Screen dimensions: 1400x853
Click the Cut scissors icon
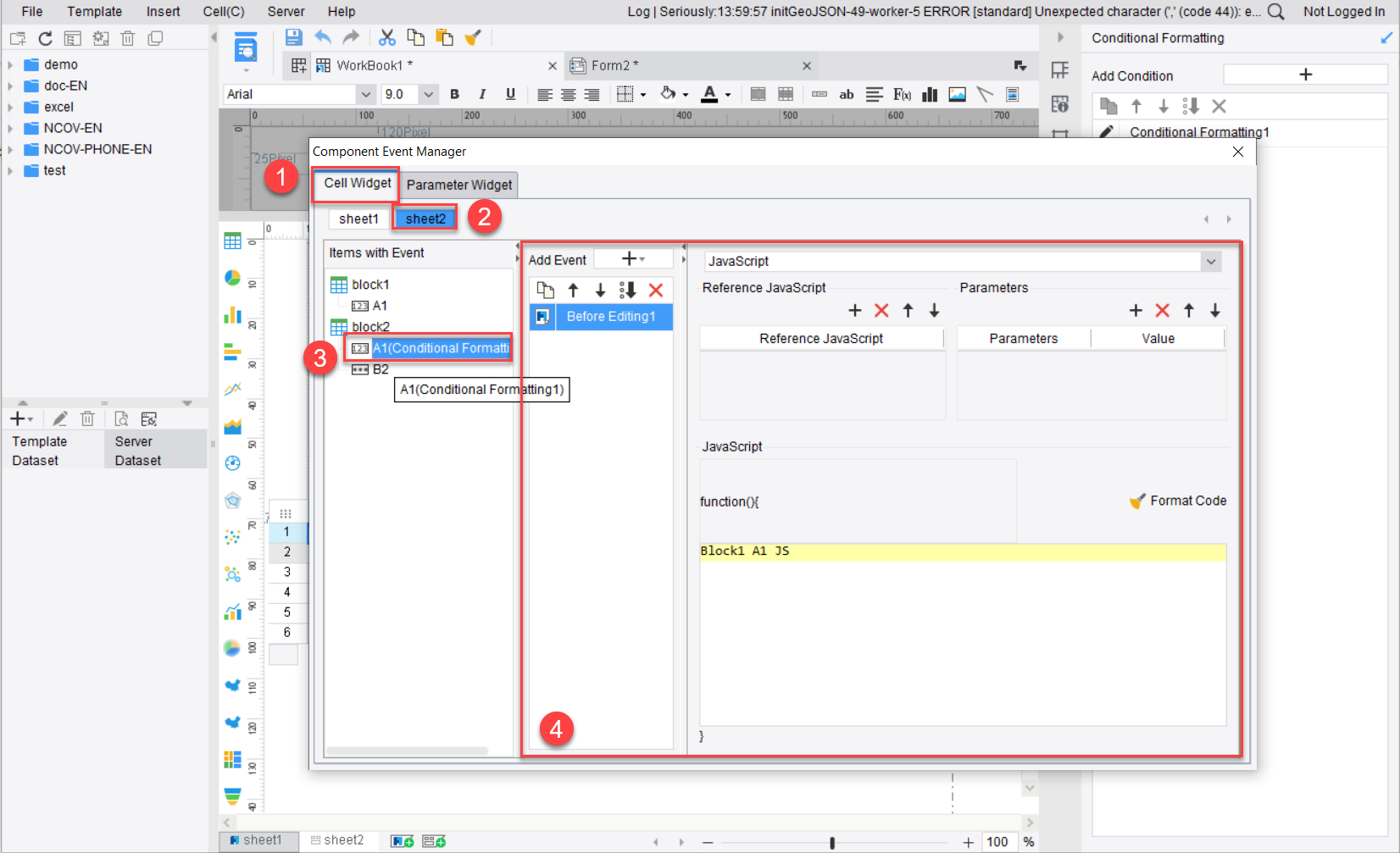(387, 37)
